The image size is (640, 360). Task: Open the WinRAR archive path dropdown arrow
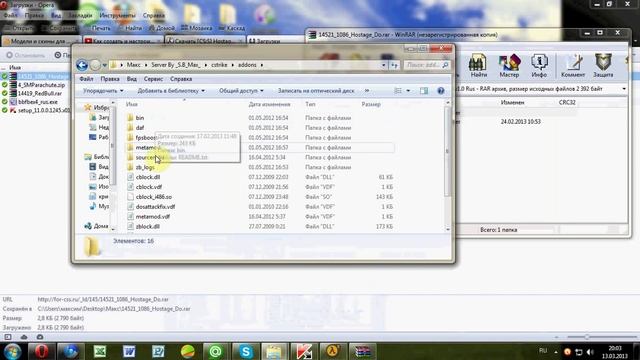click(624, 89)
